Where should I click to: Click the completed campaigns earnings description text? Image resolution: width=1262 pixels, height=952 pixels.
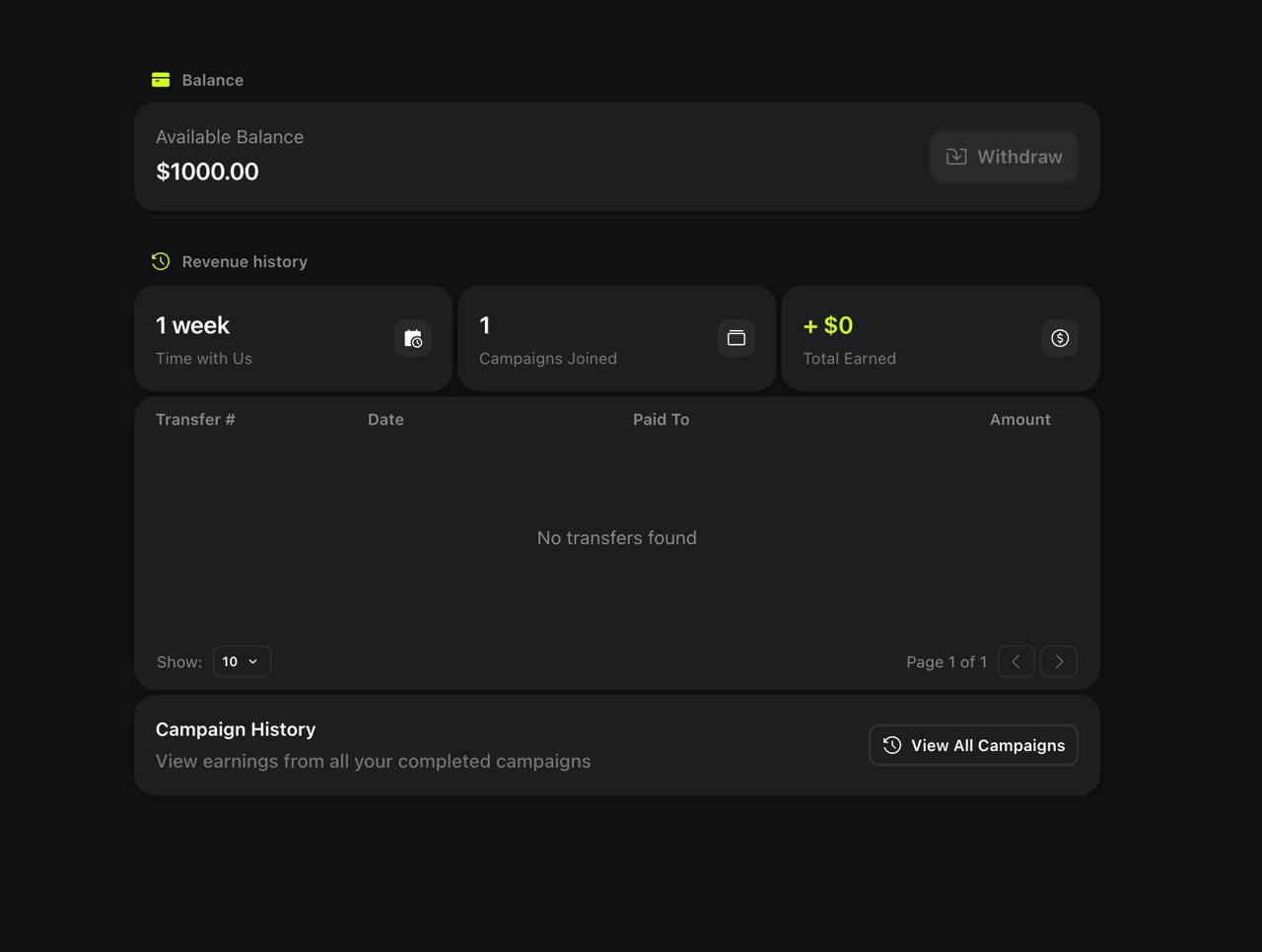click(x=374, y=761)
